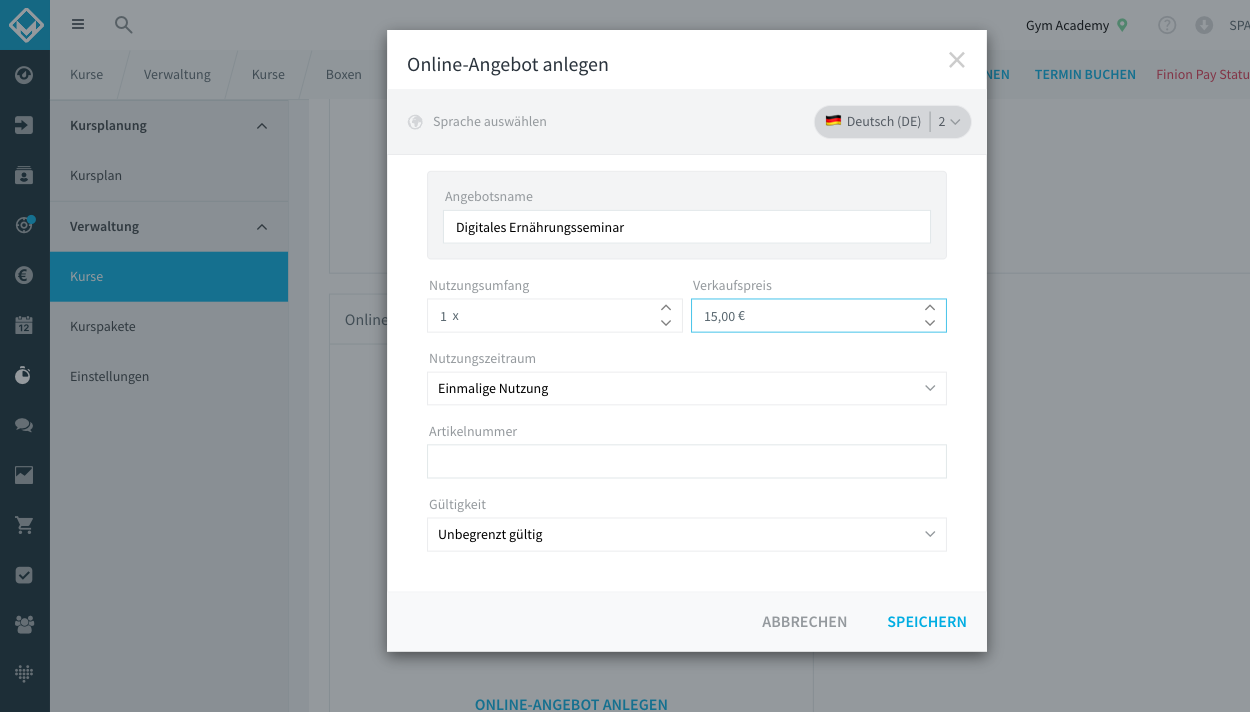
Task: Open the Nutzungszeitraum dropdown
Action: point(687,388)
